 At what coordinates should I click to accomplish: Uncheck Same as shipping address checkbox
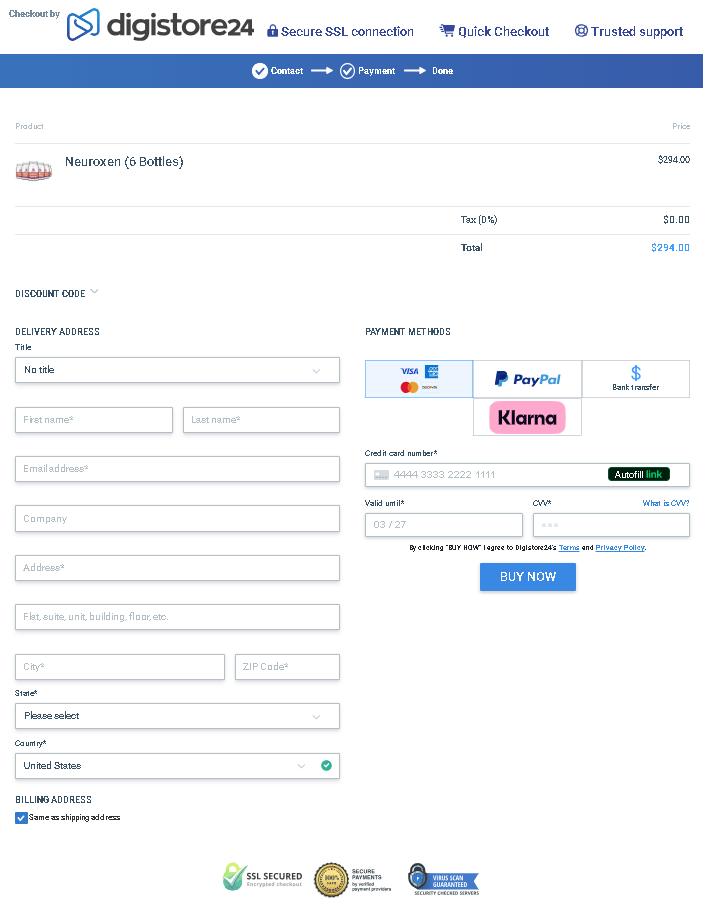(x=21, y=818)
